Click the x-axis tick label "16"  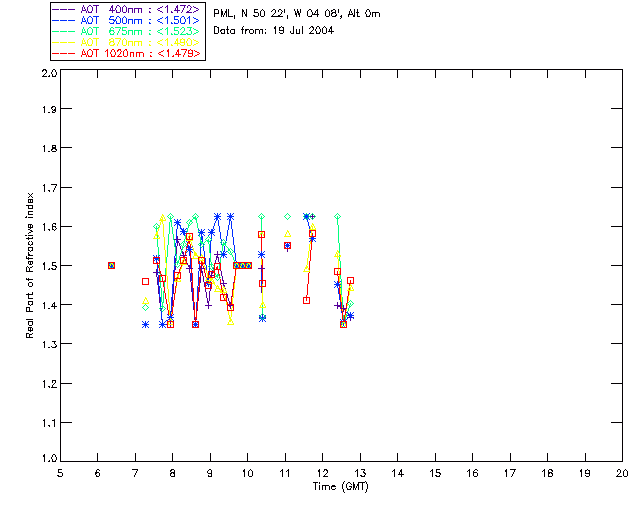tap(472, 473)
